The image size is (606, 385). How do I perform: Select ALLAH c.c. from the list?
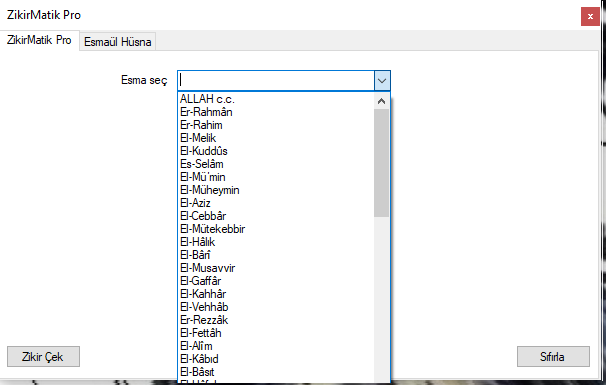[x=276, y=99]
